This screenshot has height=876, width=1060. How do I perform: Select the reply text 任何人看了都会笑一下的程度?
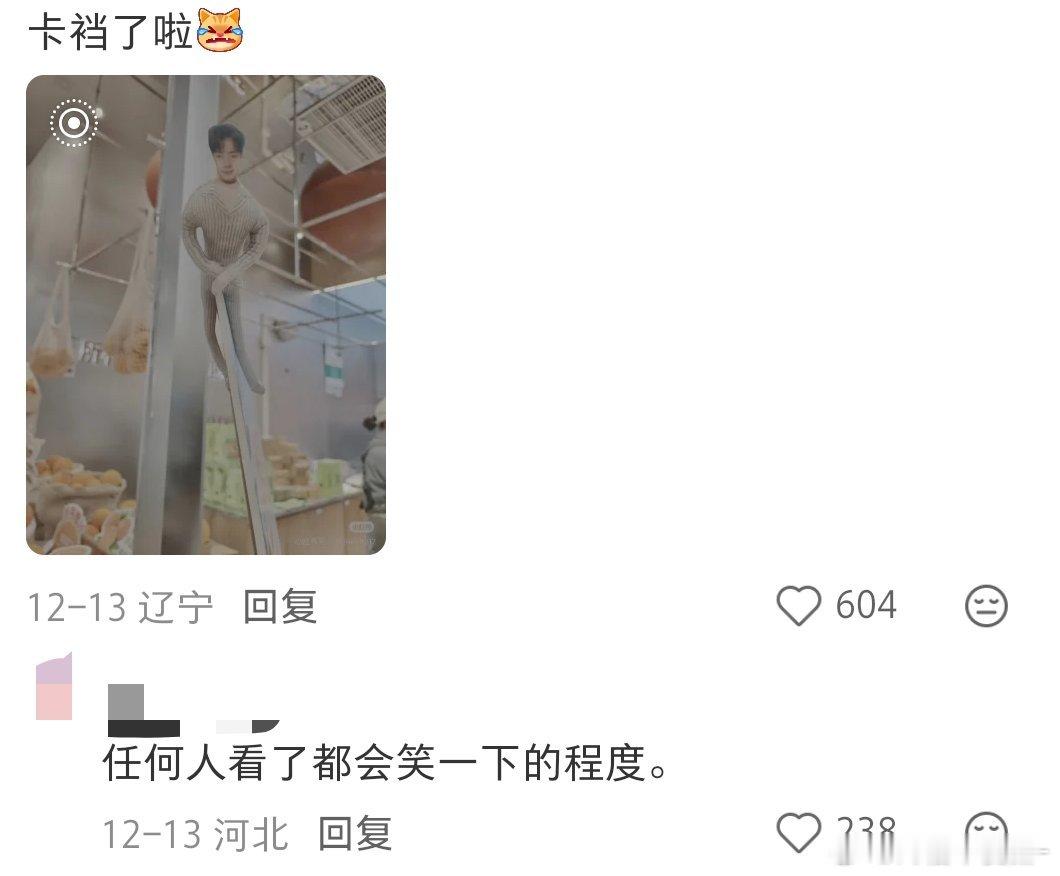[x=385, y=762]
